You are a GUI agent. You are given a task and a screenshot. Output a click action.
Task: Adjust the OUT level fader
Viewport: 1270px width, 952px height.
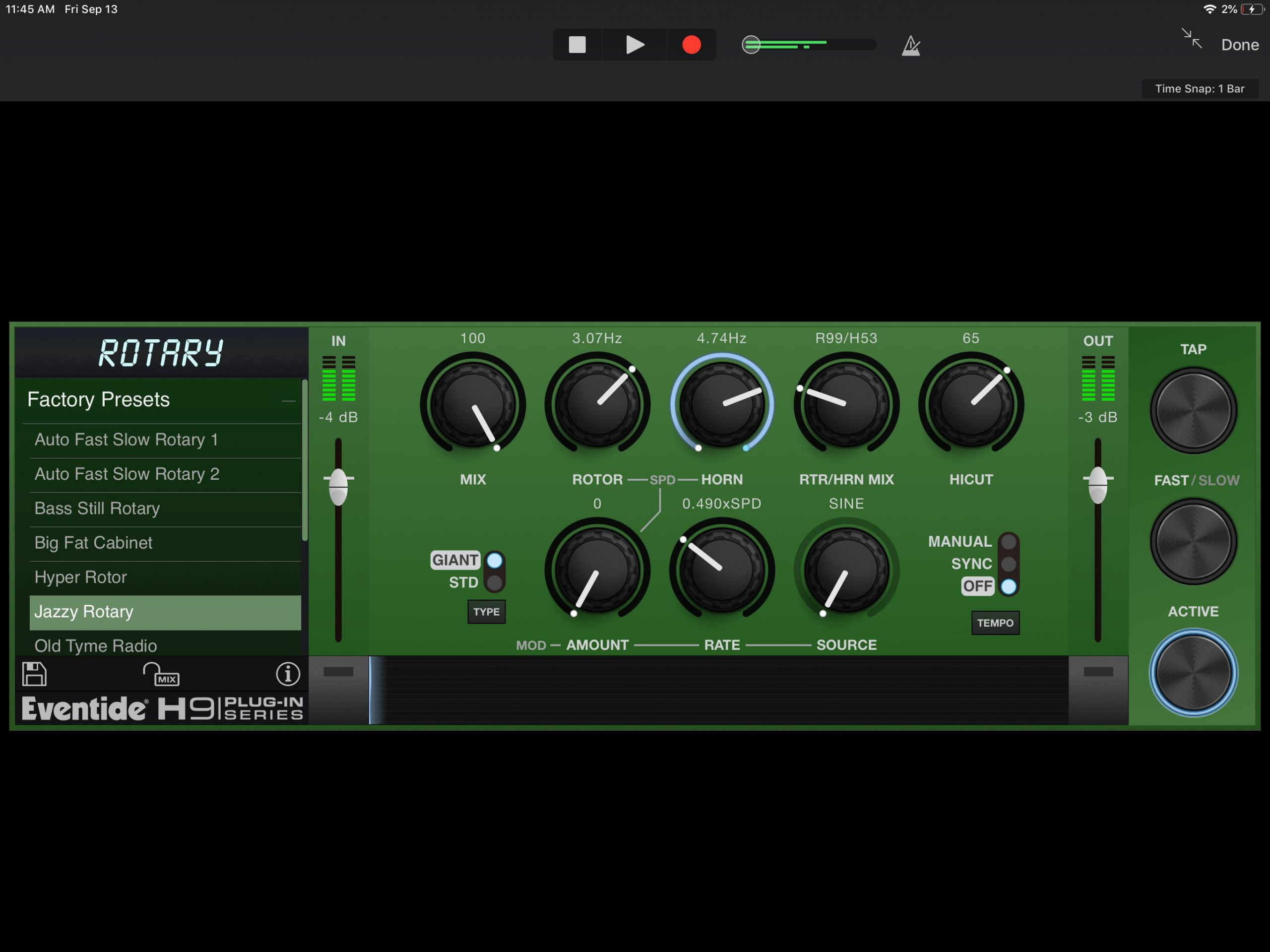tap(1098, 485)
